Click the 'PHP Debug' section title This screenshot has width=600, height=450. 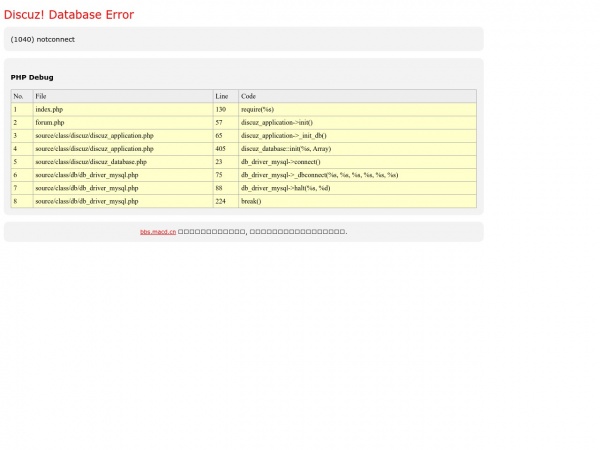[32, 77]
